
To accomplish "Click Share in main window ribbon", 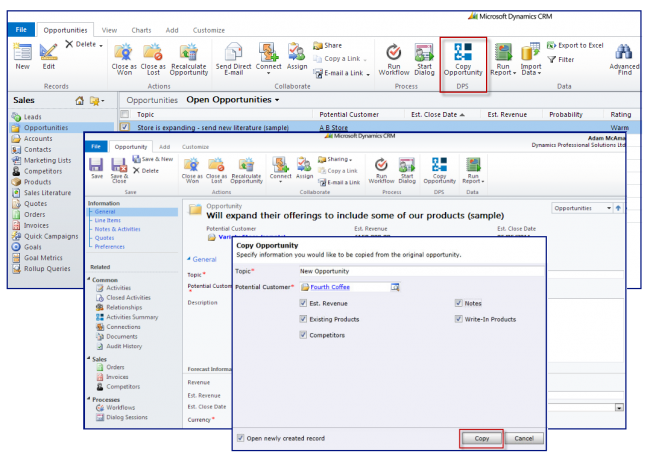I will click(x=327, y=45).
